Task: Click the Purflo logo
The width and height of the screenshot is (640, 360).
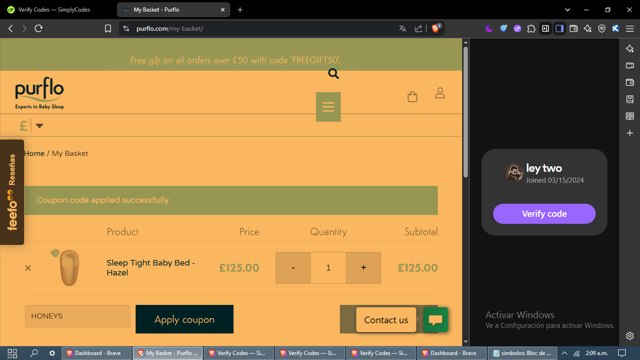Action: (40, 93)
